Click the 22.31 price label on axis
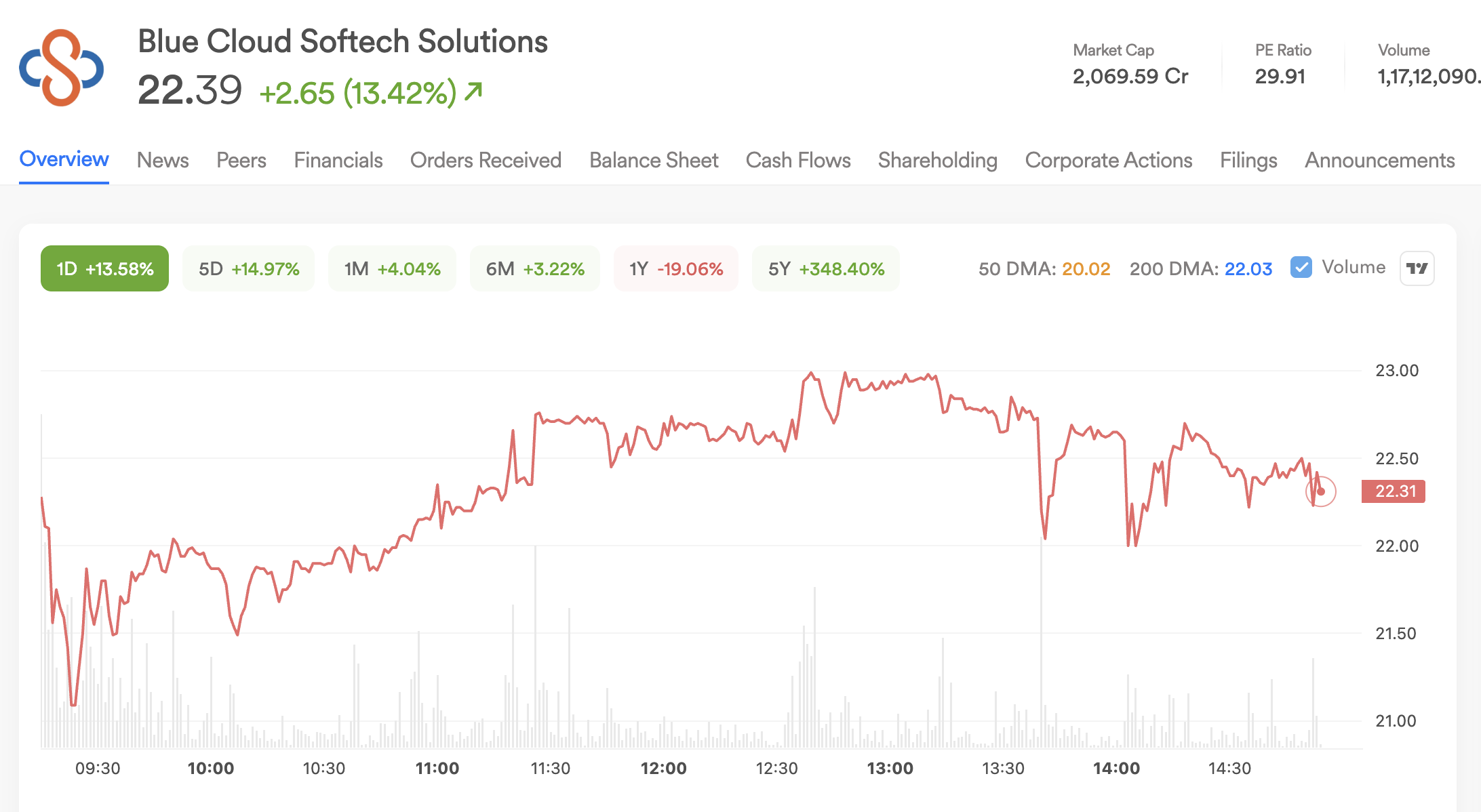 point(1394,491)
